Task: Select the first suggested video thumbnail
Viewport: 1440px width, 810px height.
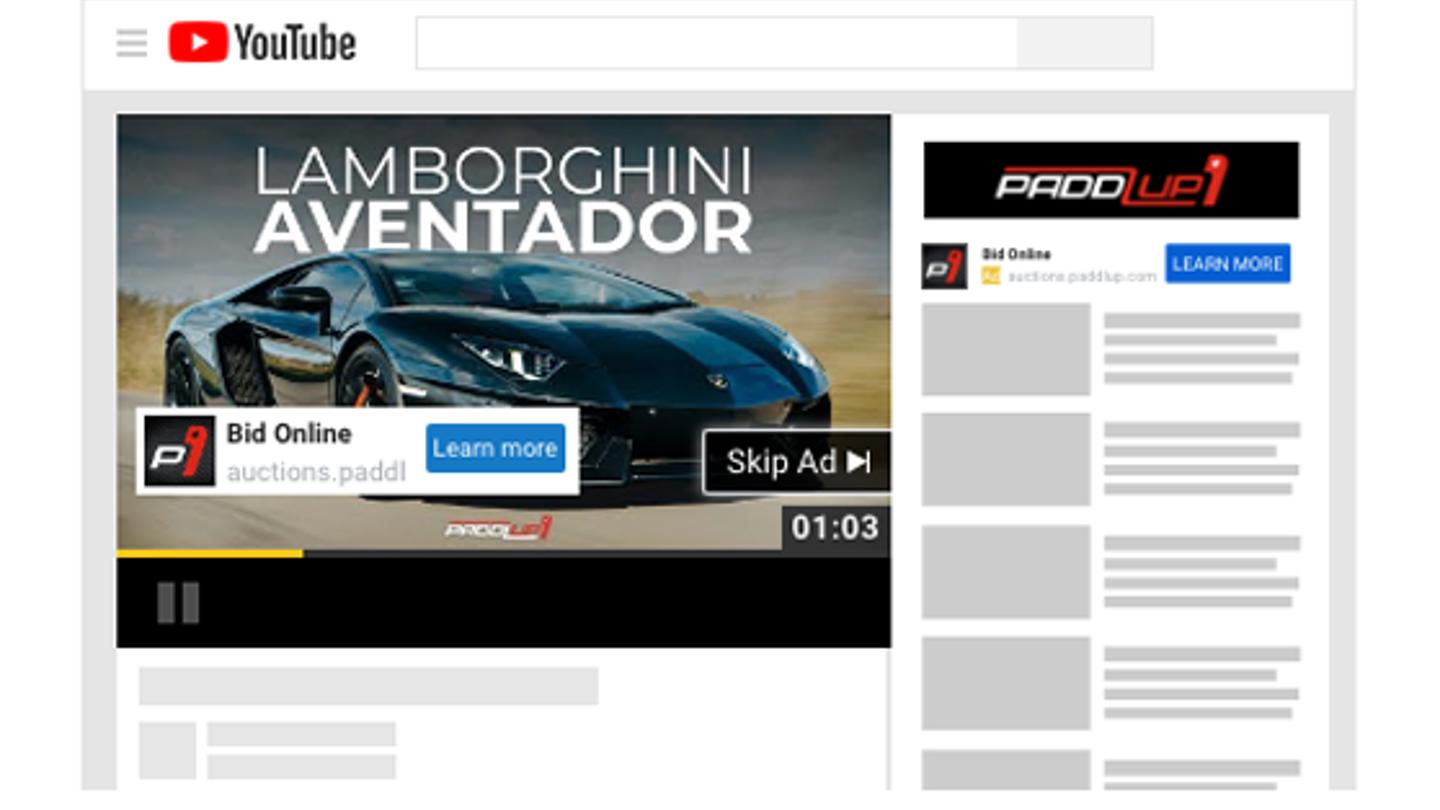Action: [x=1006, y=350]
